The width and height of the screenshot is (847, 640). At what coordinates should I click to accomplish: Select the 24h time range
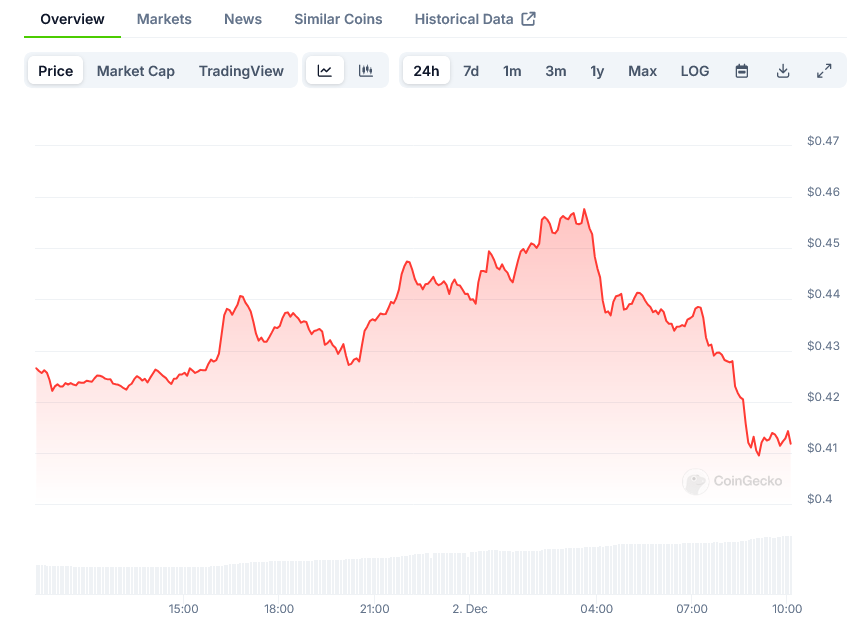(426, 71)
